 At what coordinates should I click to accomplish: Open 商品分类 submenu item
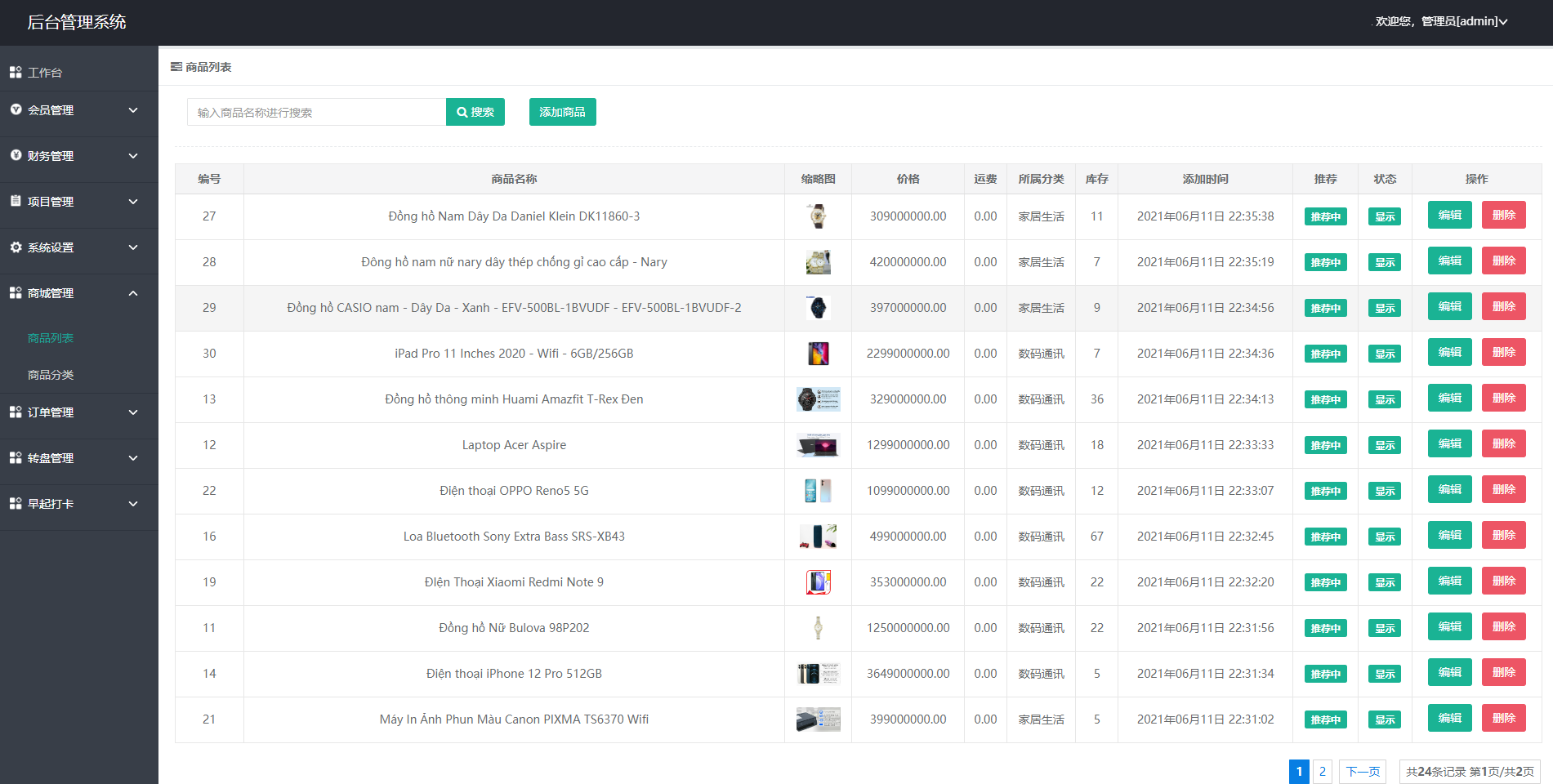click(x=51, y=375)
